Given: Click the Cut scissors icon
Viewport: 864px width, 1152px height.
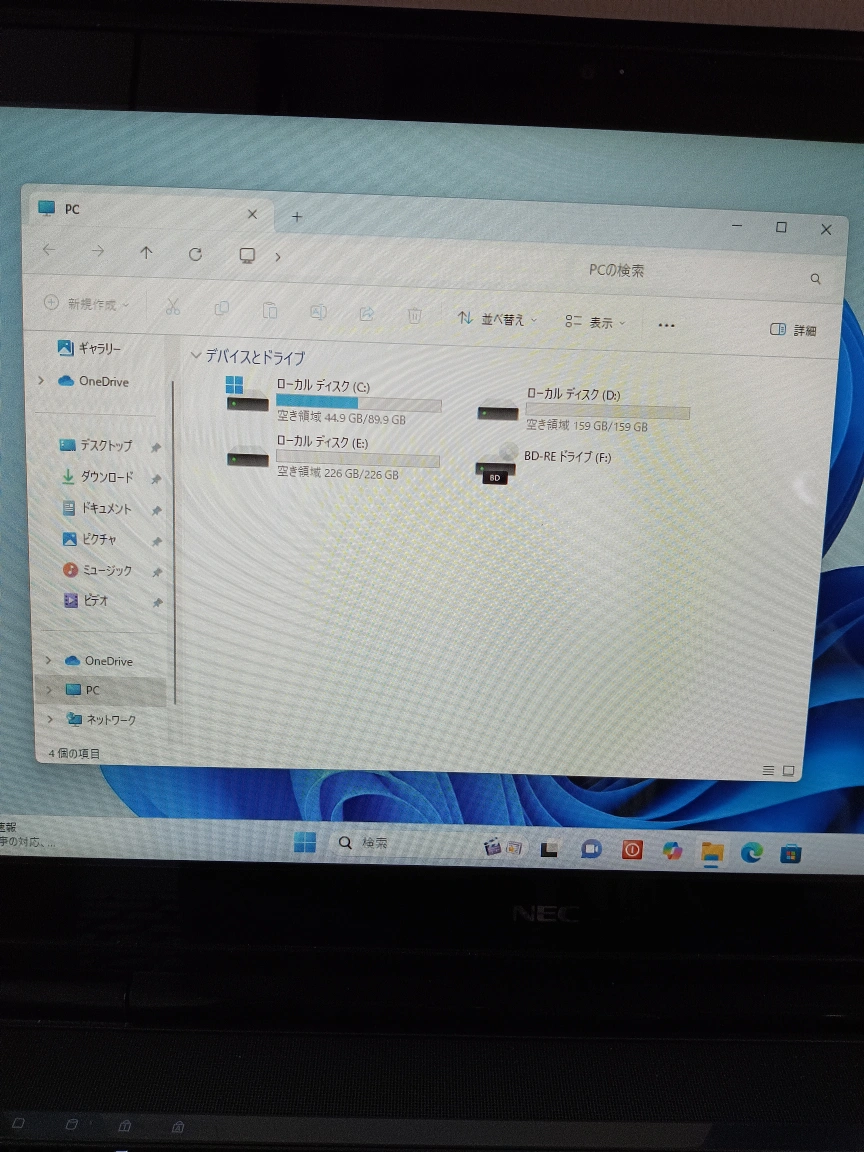Looking at the screenshot, I should pos(172,307).
